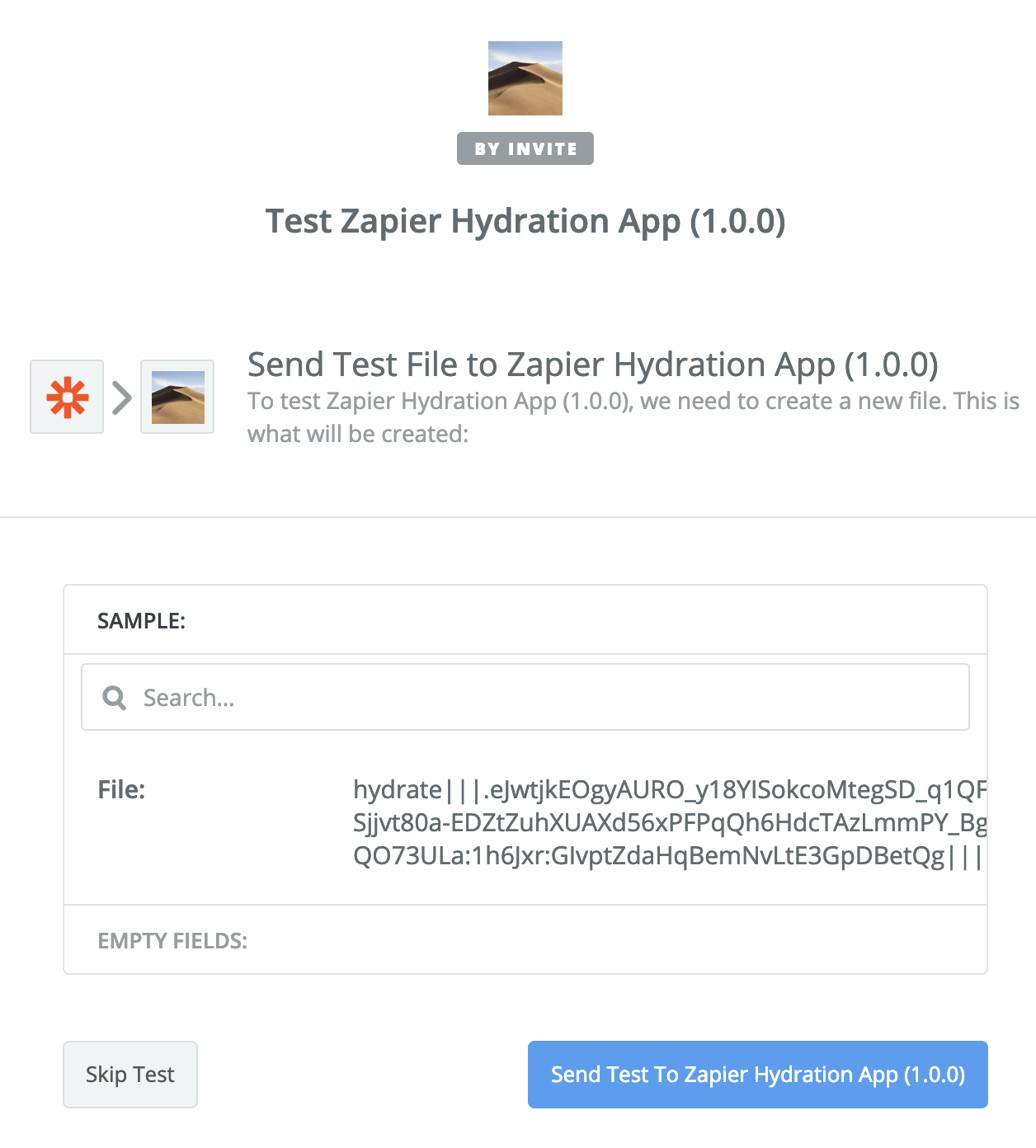Click the SAMPLE section header
Screen dimensions: 1036x1148
pos(141,621)
